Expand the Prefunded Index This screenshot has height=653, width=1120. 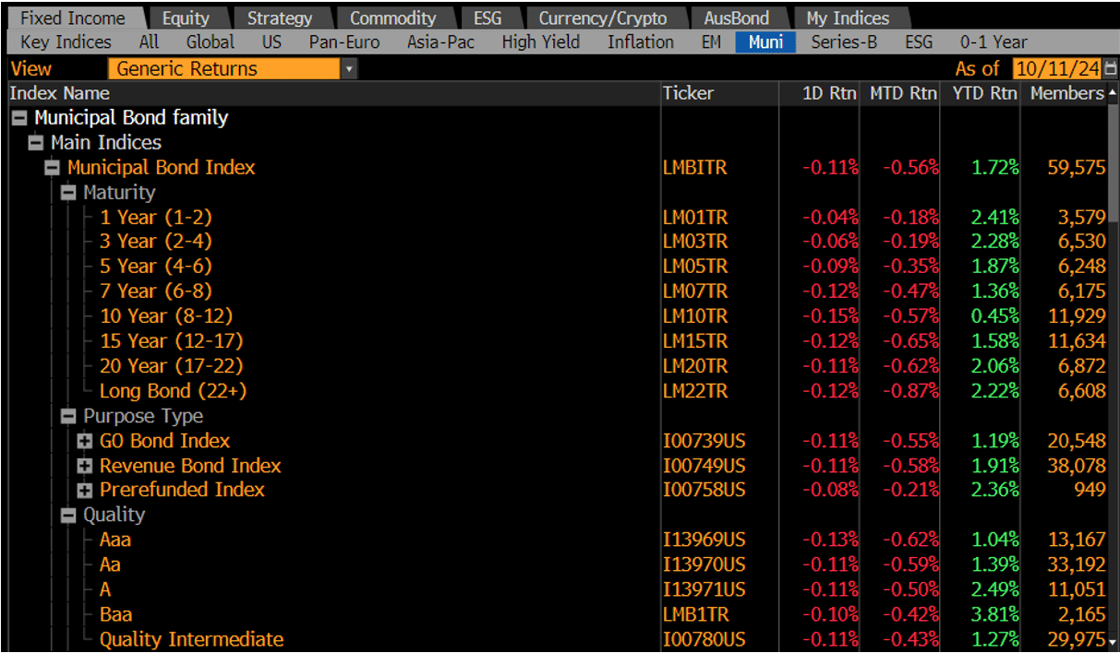coord(85,490)
